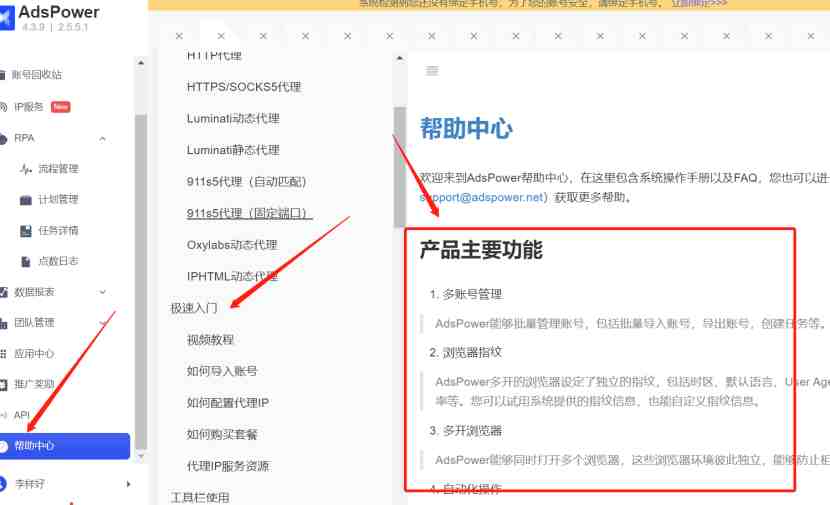
Task: Open 推广奖励 in the sidebar
Action: 34,384
